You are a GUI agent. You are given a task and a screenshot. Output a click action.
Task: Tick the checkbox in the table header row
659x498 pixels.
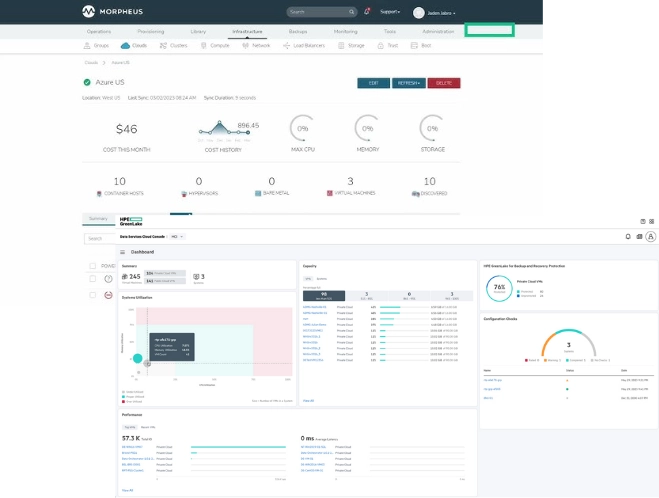click(93, 265)
